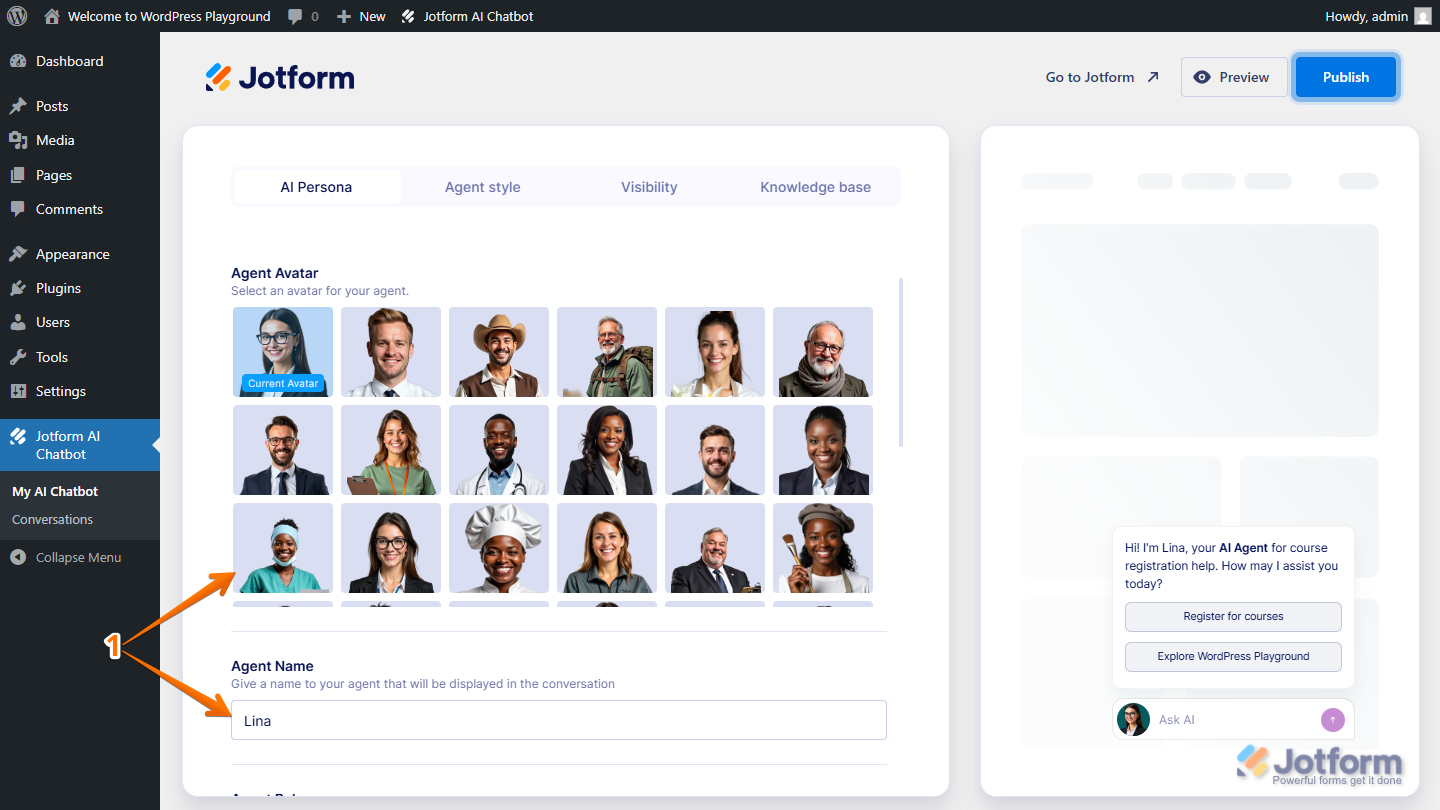Collapse the sidebar with Collapse Menu

pos(80,557)
